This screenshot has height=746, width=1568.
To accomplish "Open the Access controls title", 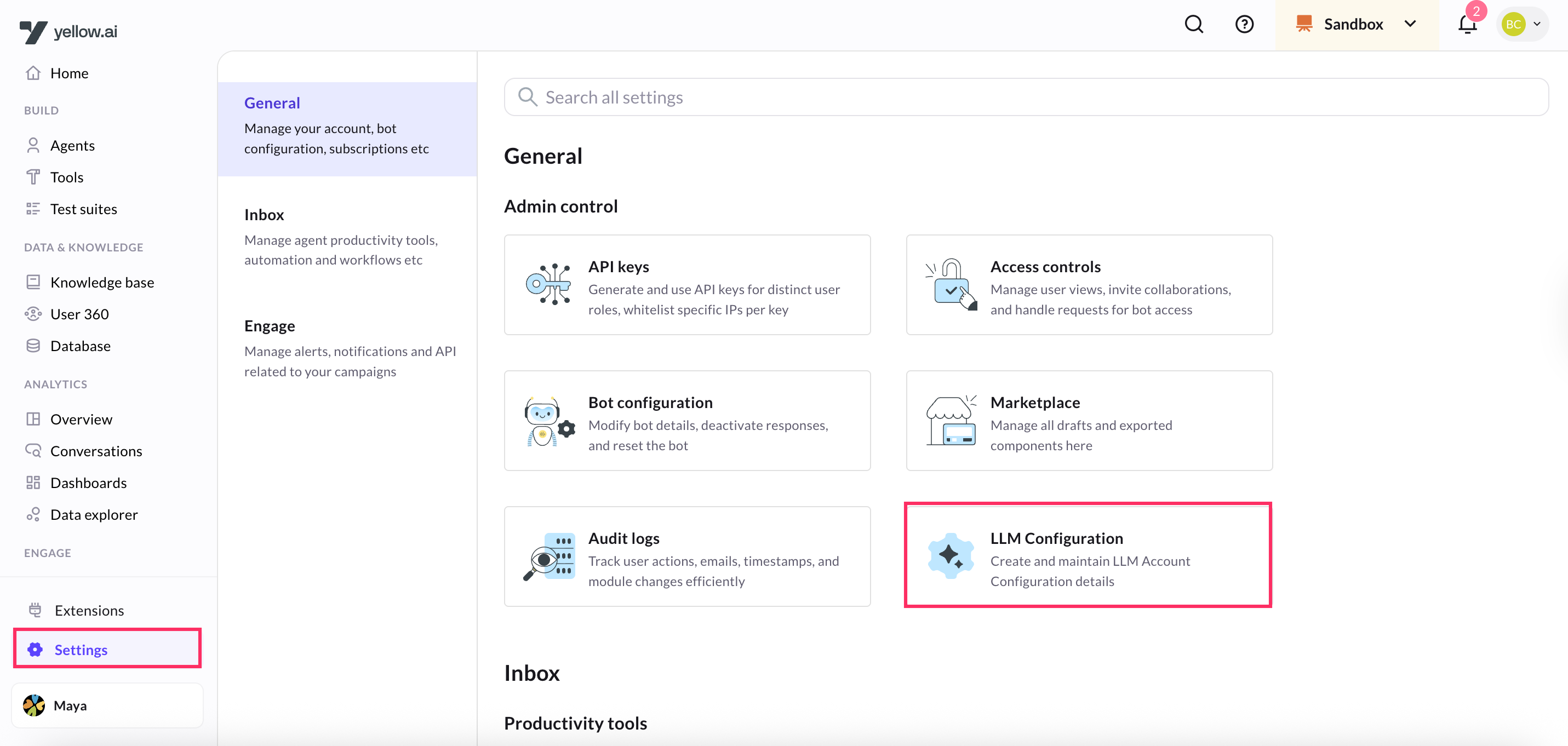I will click(1045, 267).
